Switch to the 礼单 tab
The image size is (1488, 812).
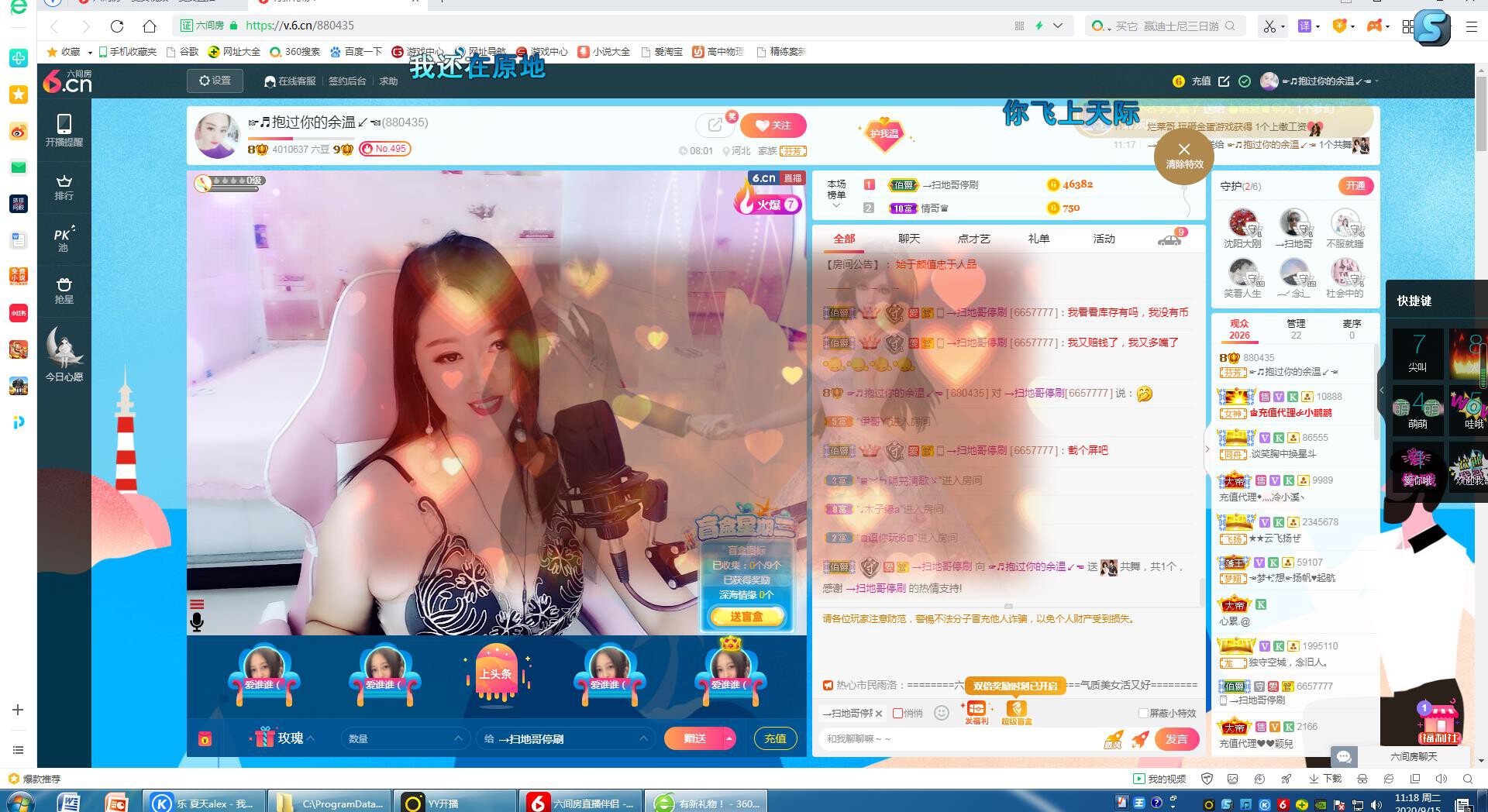coord(1038,239)
